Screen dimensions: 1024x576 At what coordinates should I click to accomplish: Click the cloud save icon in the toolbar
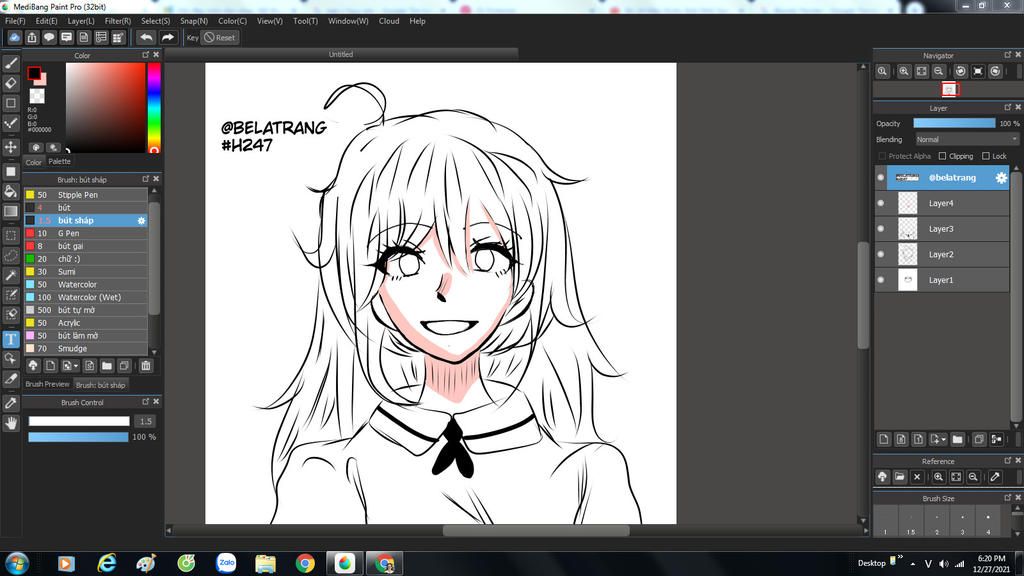point(14,37)
